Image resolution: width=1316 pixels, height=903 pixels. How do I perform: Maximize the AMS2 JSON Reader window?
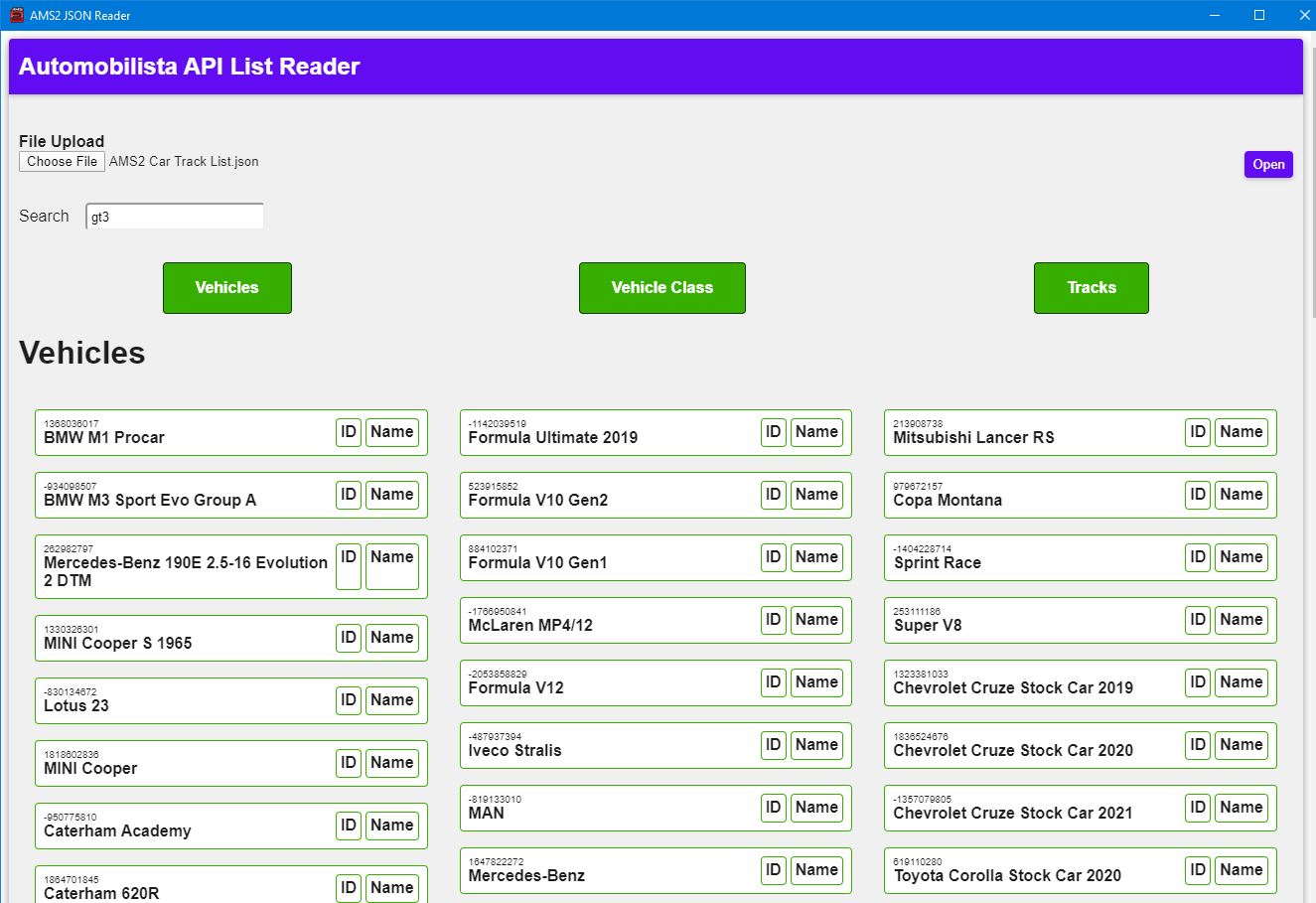click(1259, 15)
